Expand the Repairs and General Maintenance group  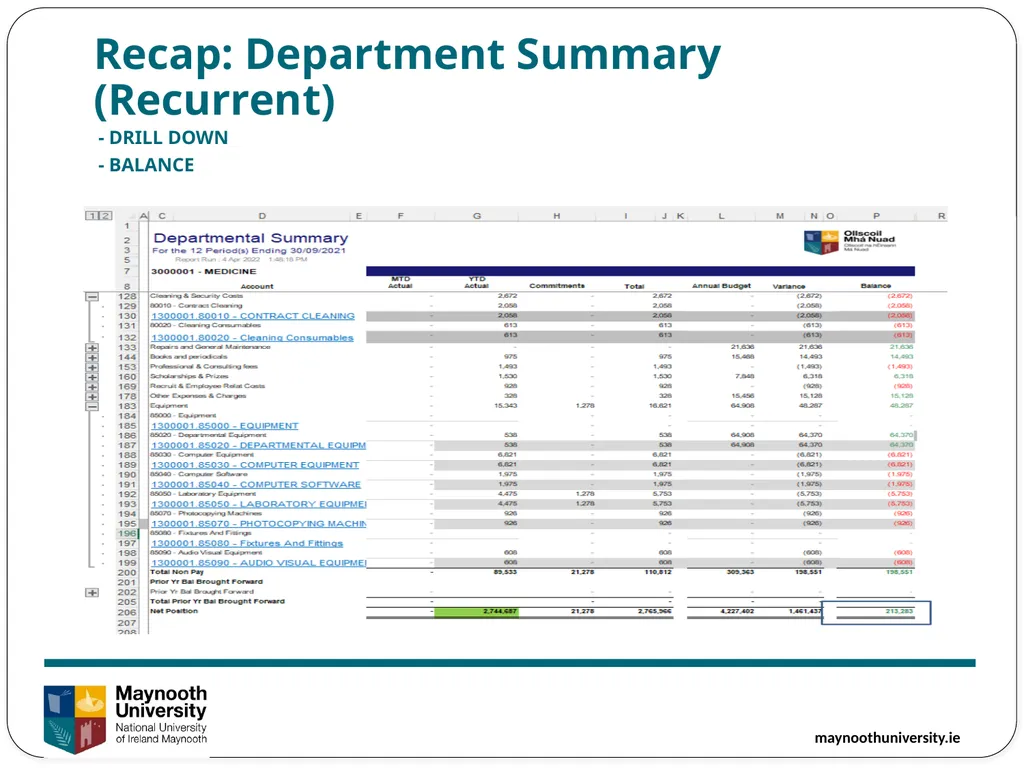92,348
